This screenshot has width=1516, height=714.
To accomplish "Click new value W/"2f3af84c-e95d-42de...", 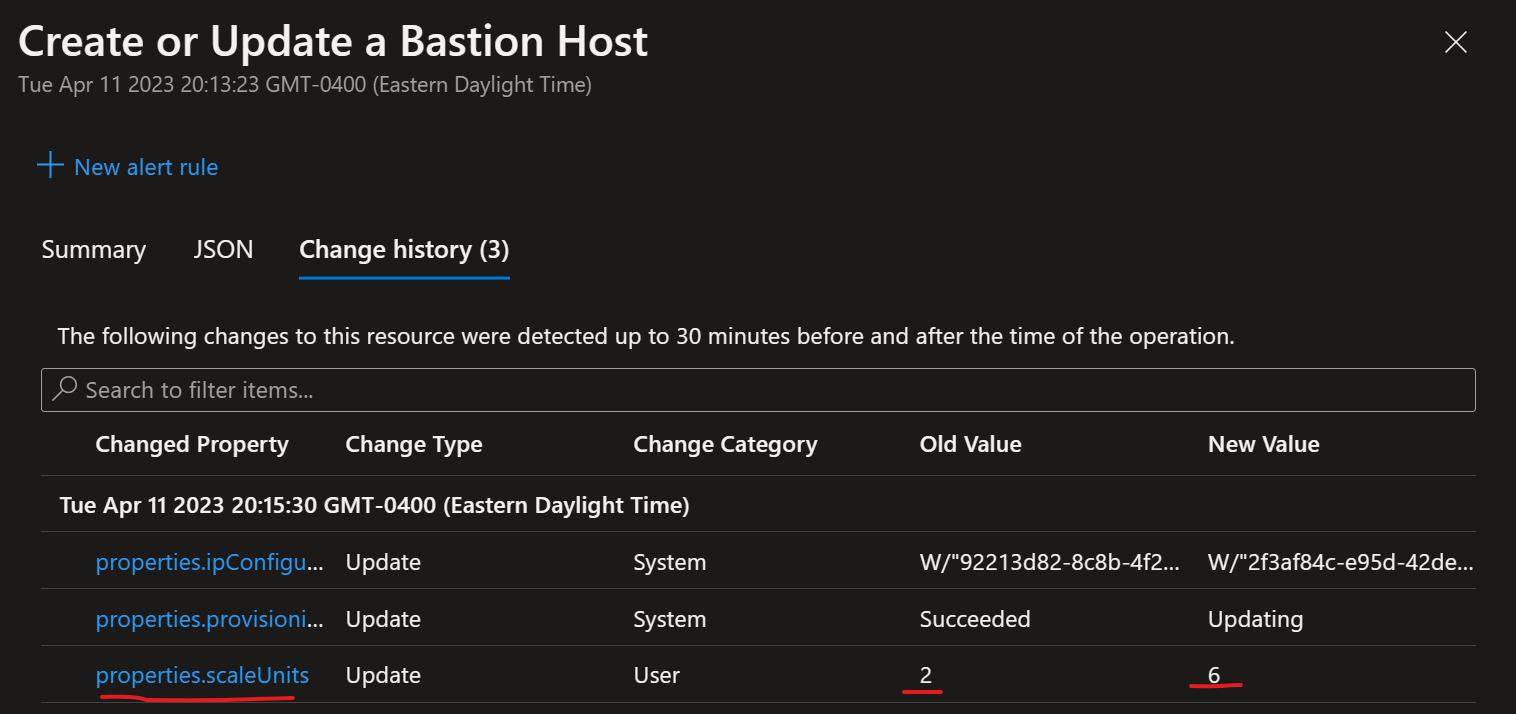I will point(1341,562).
